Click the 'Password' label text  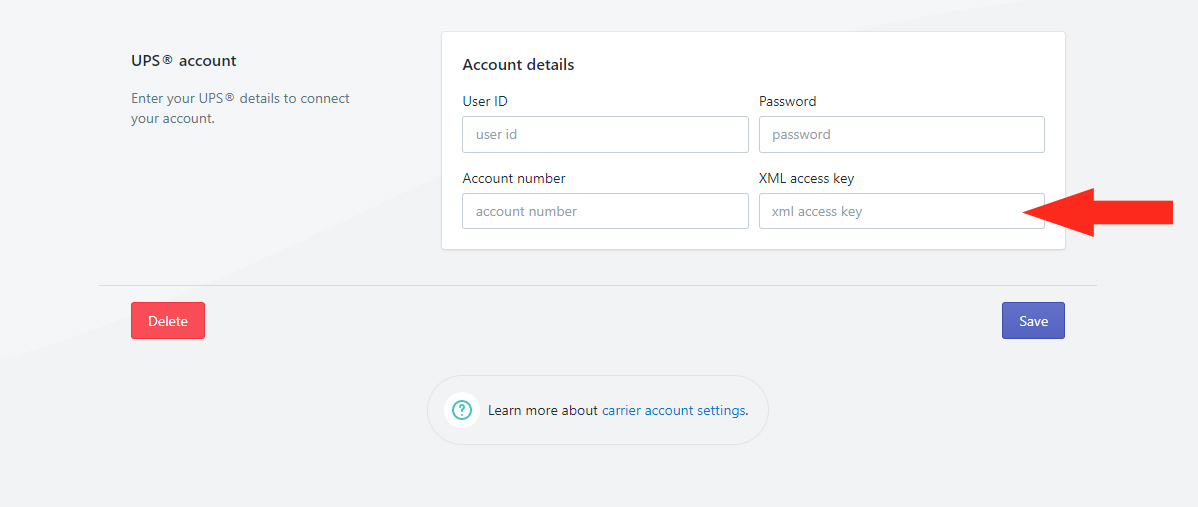point(787,101)
